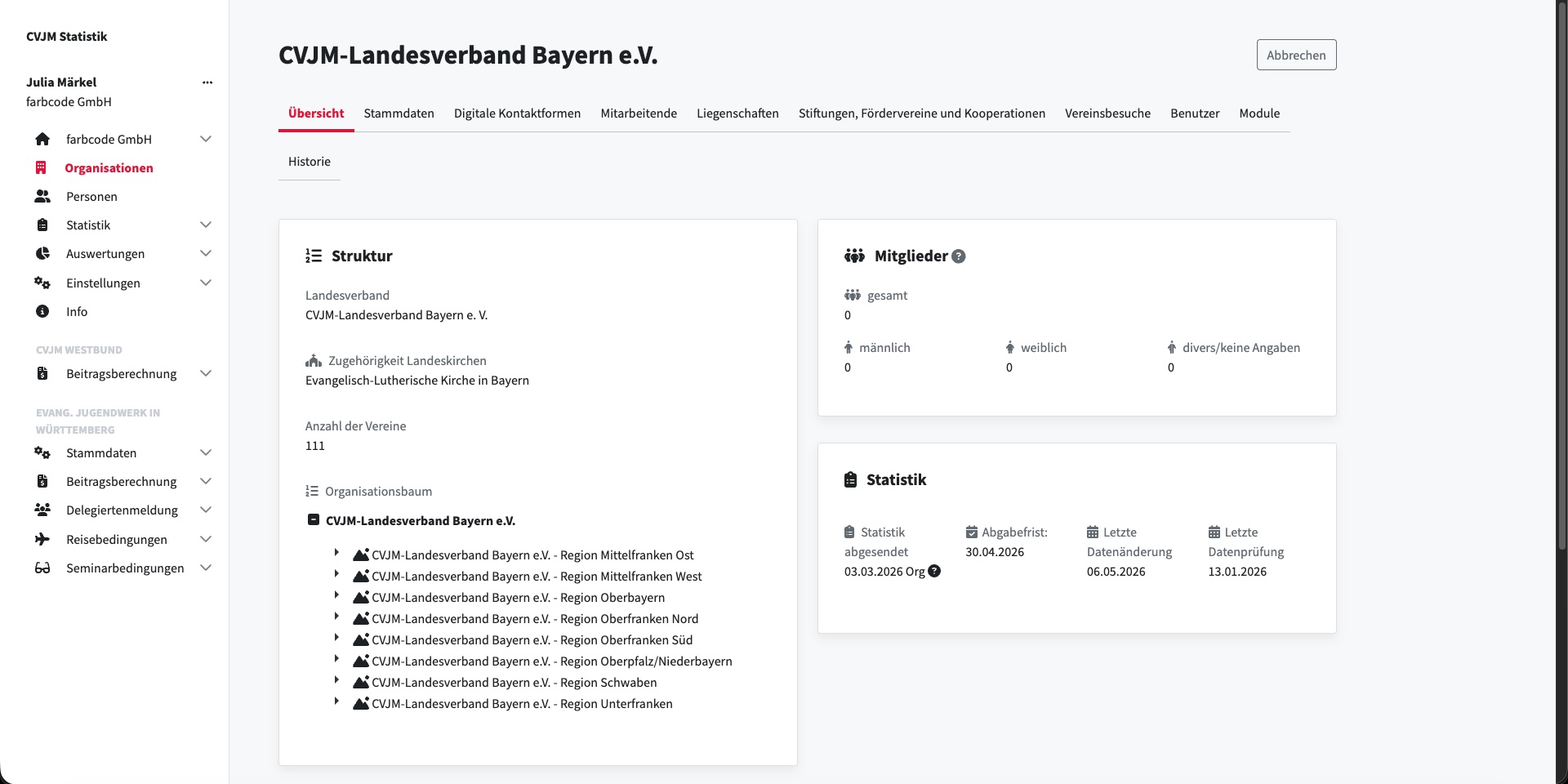Click the Seminarbedingungen glasses icon

42,568
